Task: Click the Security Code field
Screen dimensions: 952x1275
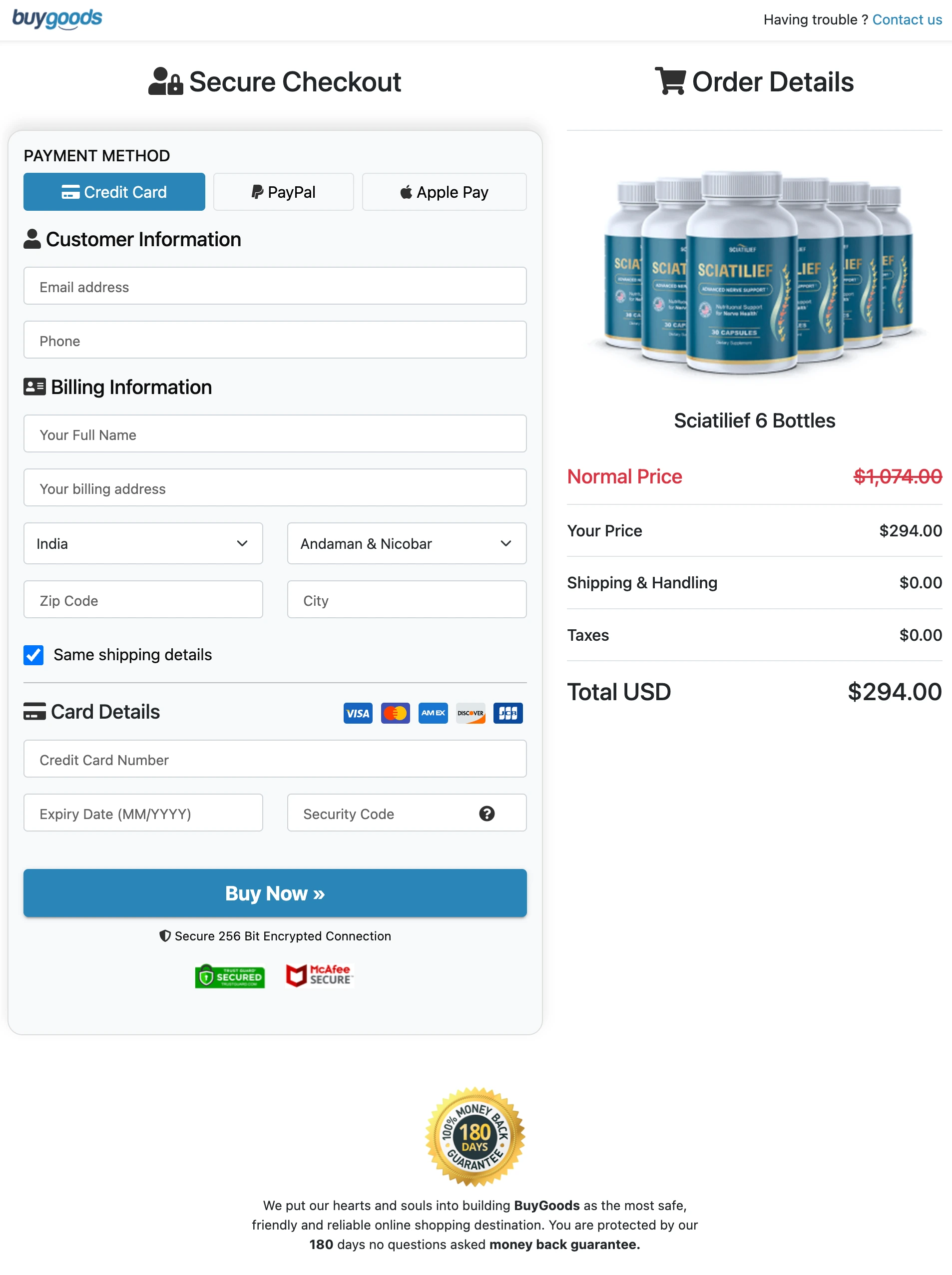Action: 407,813
